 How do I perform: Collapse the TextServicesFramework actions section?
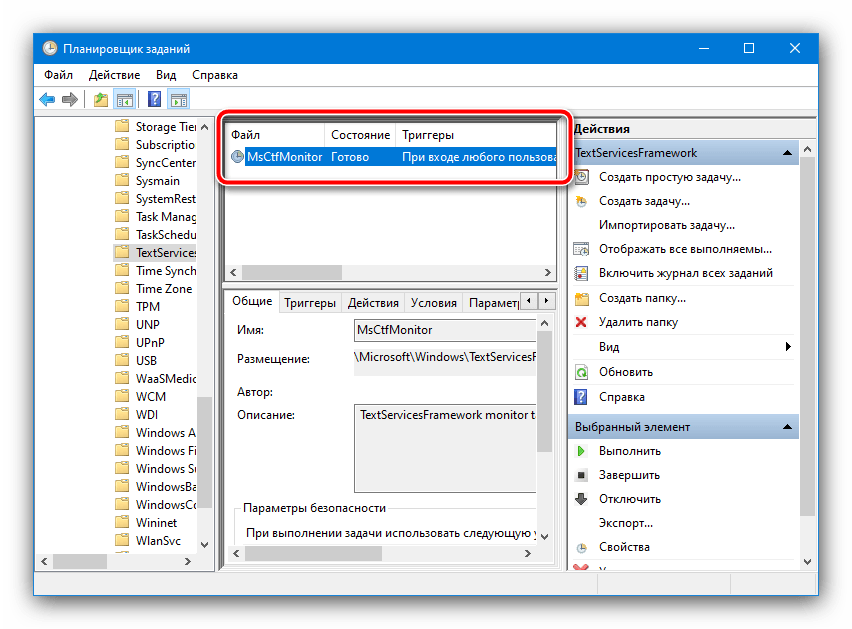click(787, 153)
